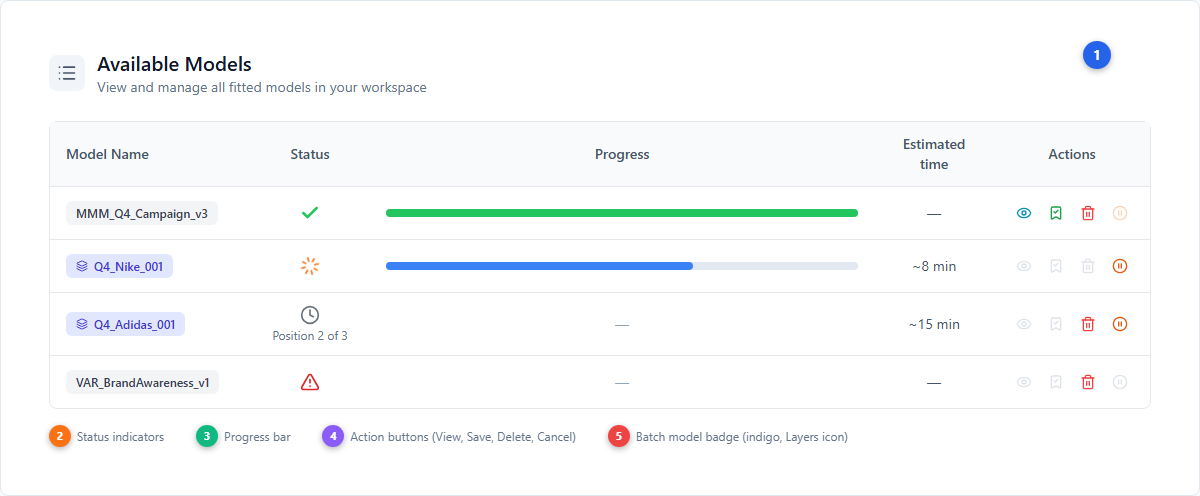Click the red warning triangle for VAR_BrandAwareness_v1

pyautogui.click(x=310, y=382)
